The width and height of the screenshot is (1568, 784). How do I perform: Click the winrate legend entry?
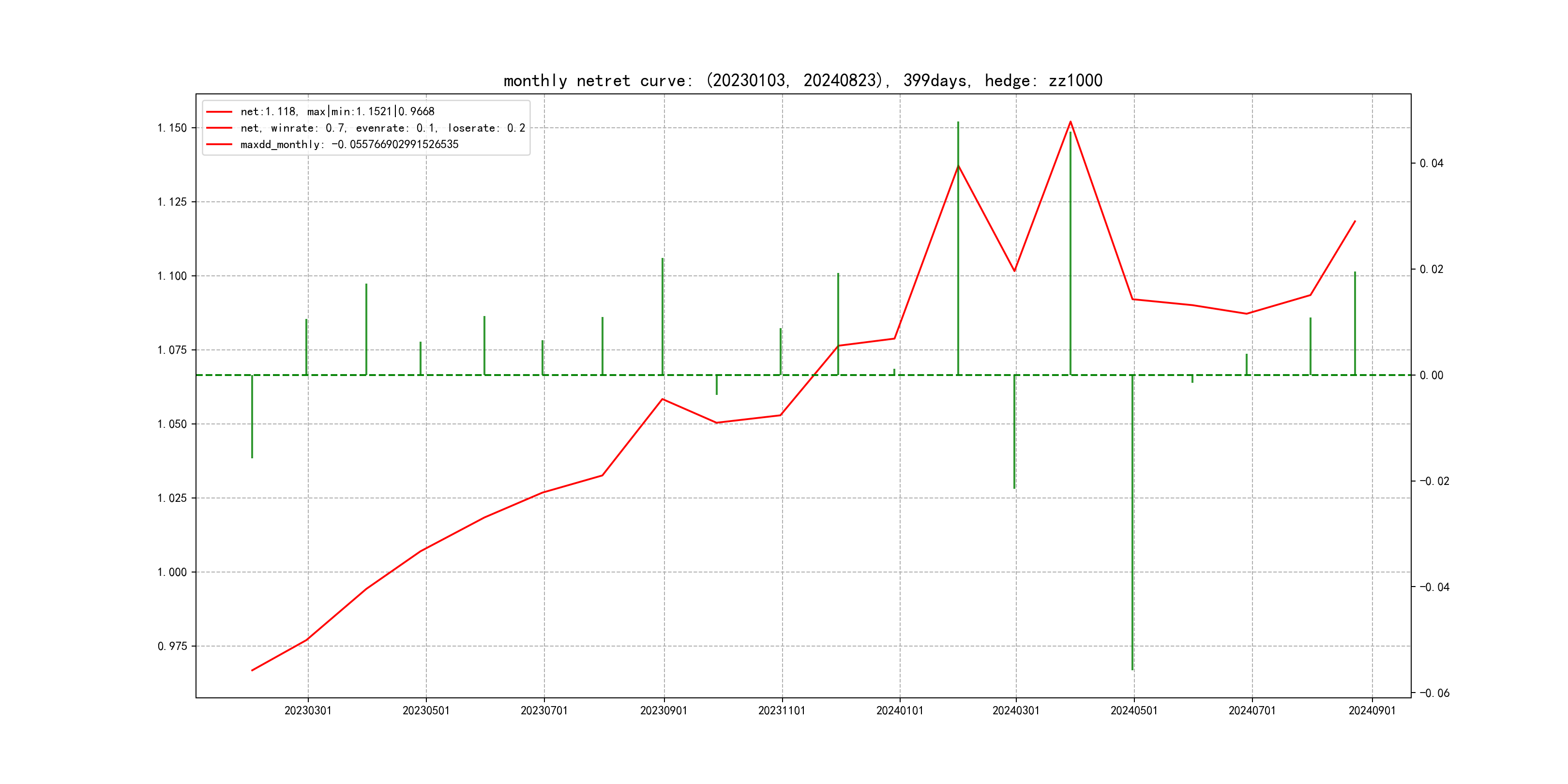[x=382, y=128]
